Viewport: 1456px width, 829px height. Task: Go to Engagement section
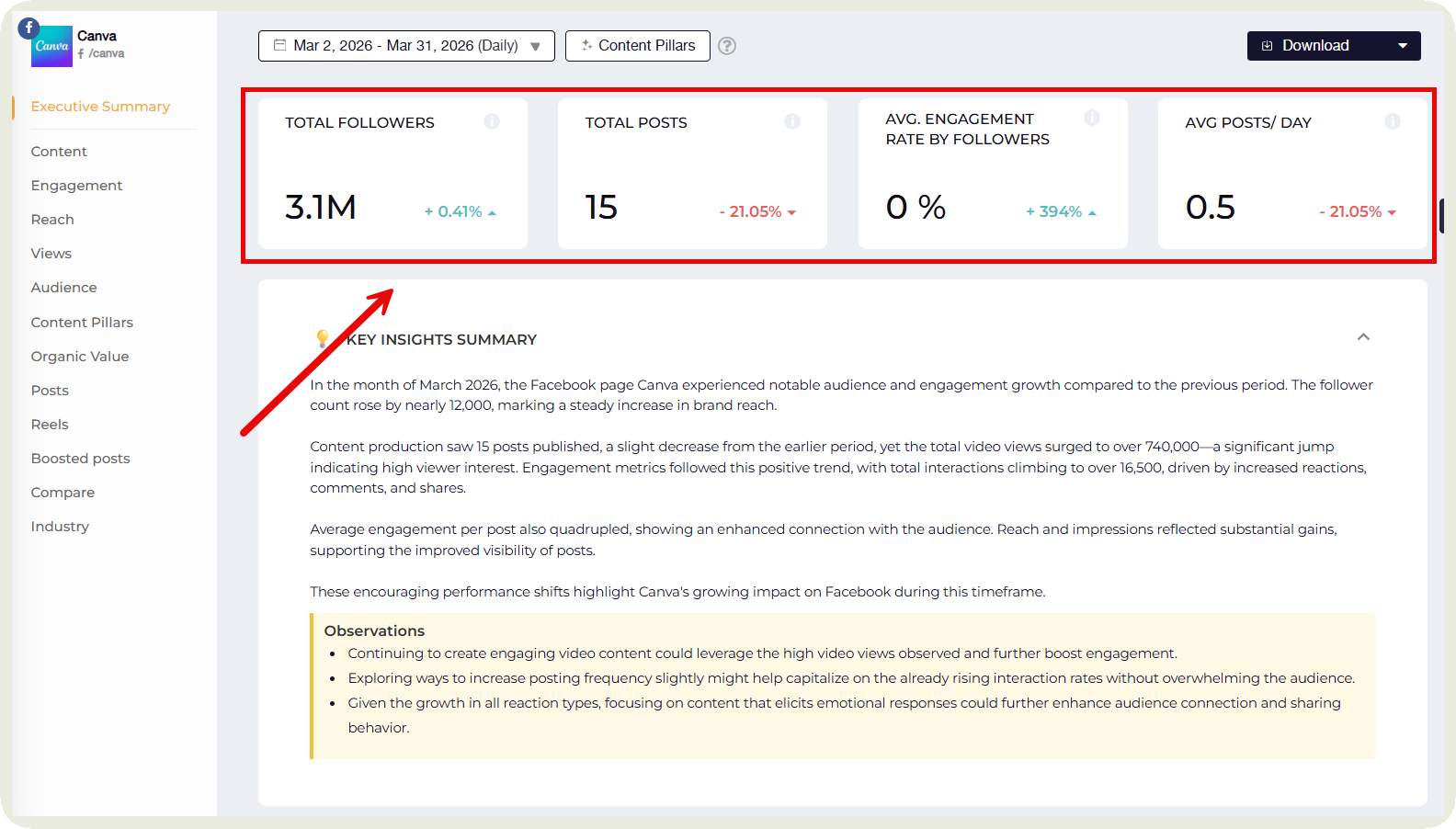(76, 186)
